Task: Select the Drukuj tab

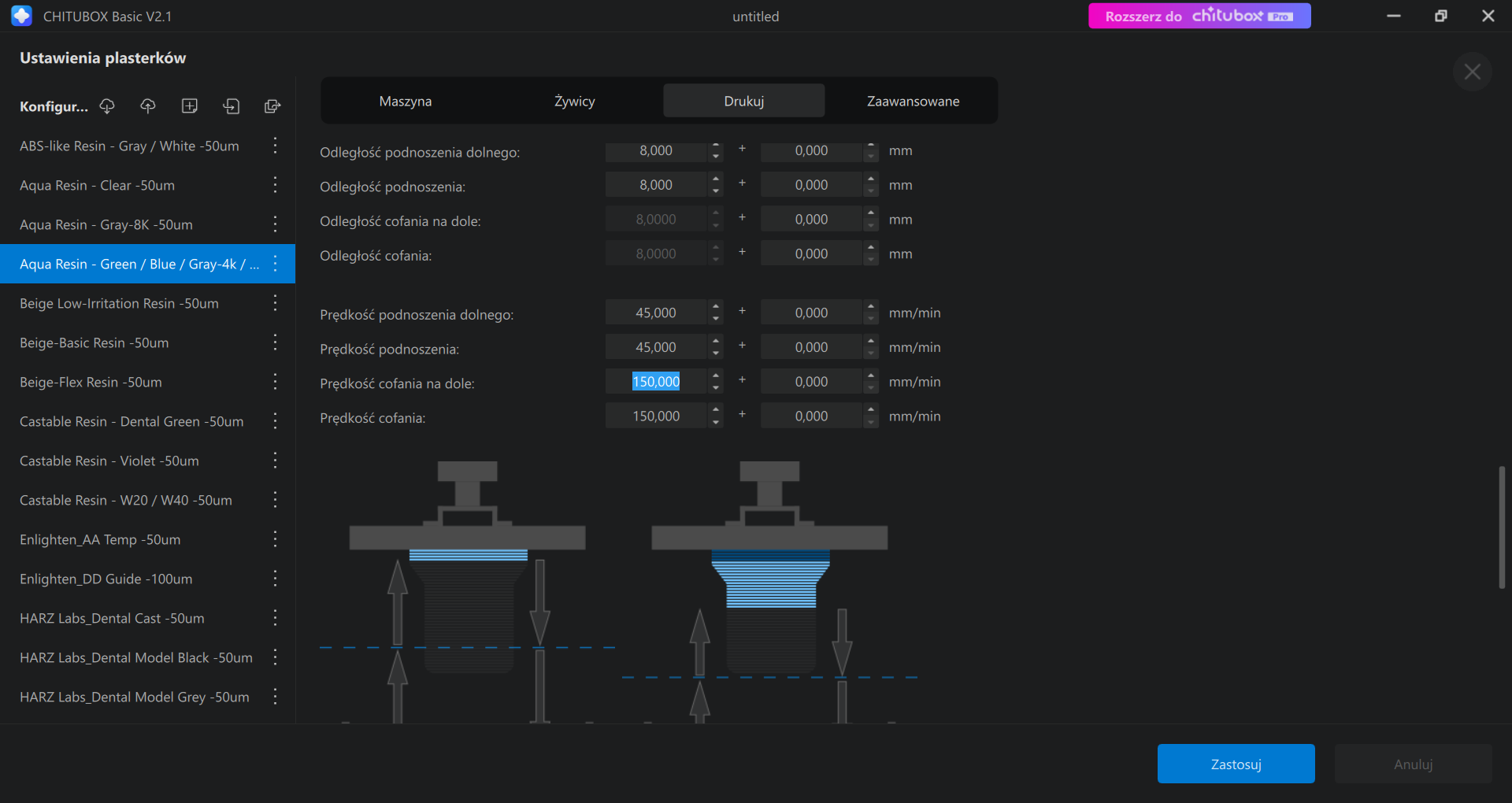Action: (x=744, y=101)
